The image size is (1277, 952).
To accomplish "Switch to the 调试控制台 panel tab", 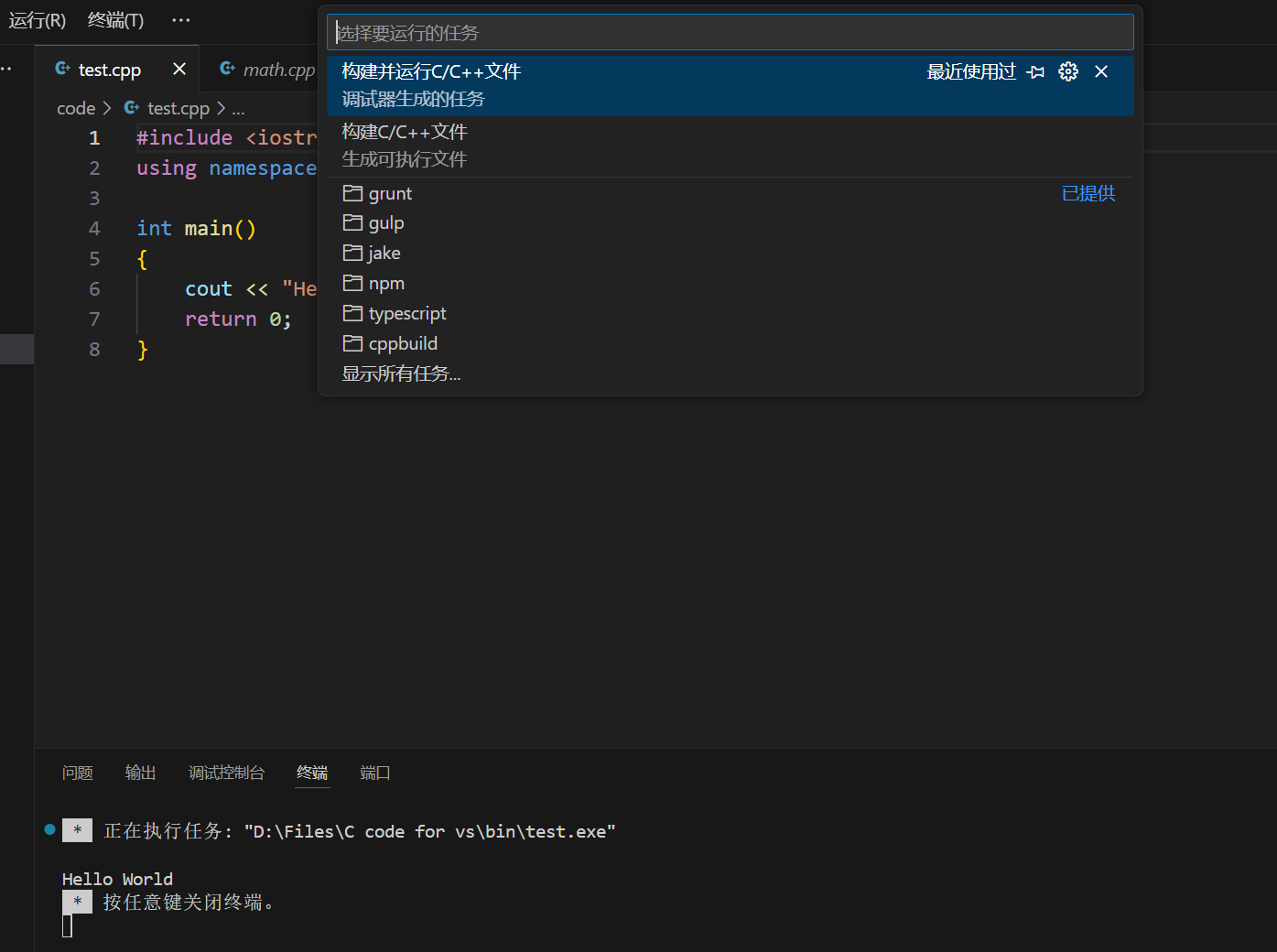I will click(x=226, y=773).
